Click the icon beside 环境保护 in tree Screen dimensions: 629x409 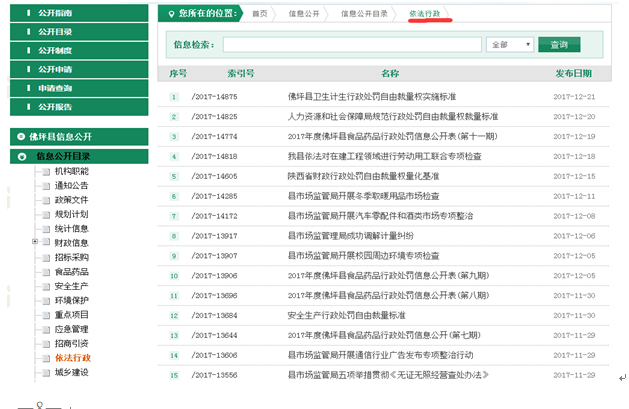[46, 300]
